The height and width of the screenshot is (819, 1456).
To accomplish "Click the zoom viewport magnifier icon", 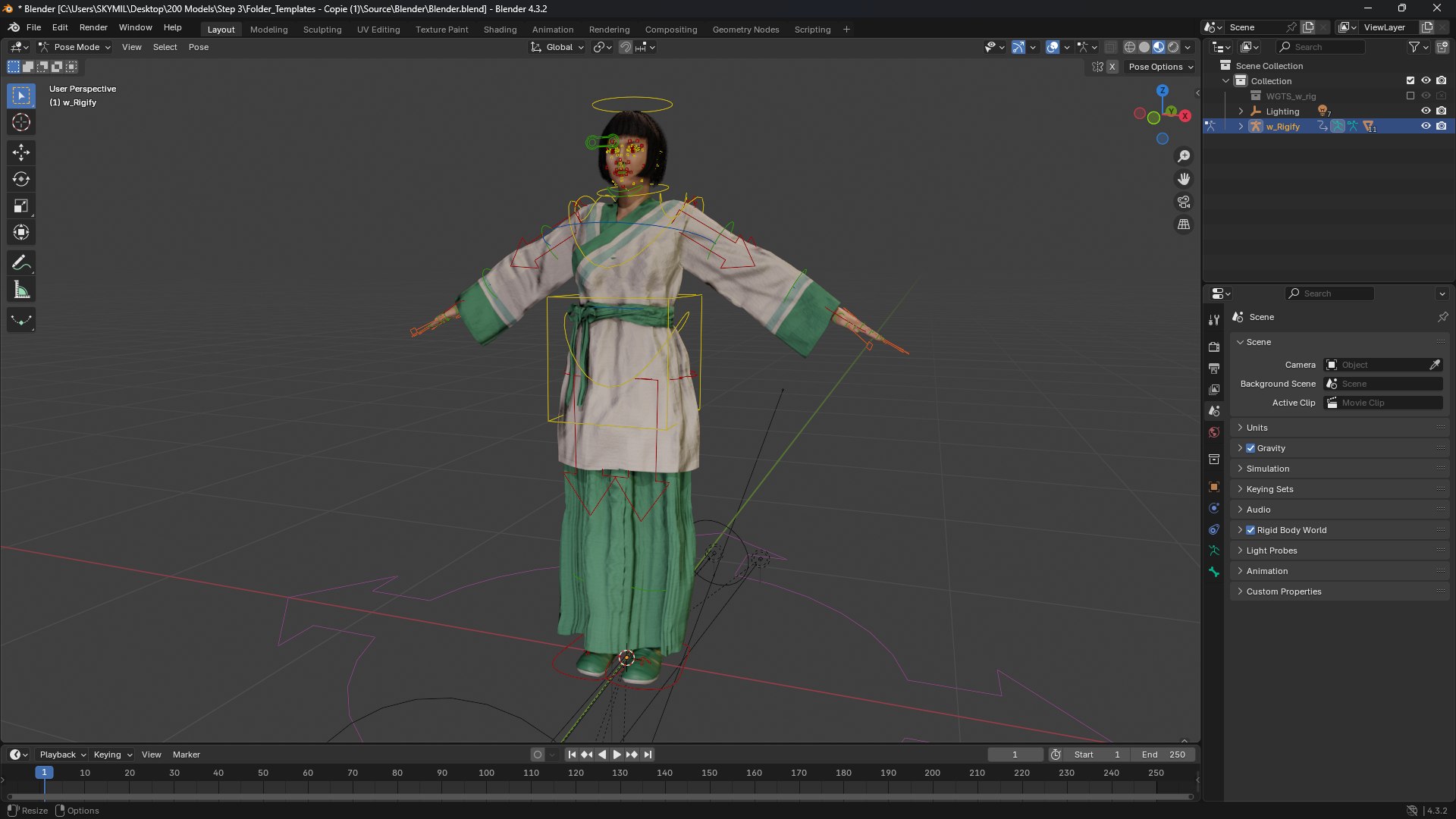I will tap(1183, 156).
